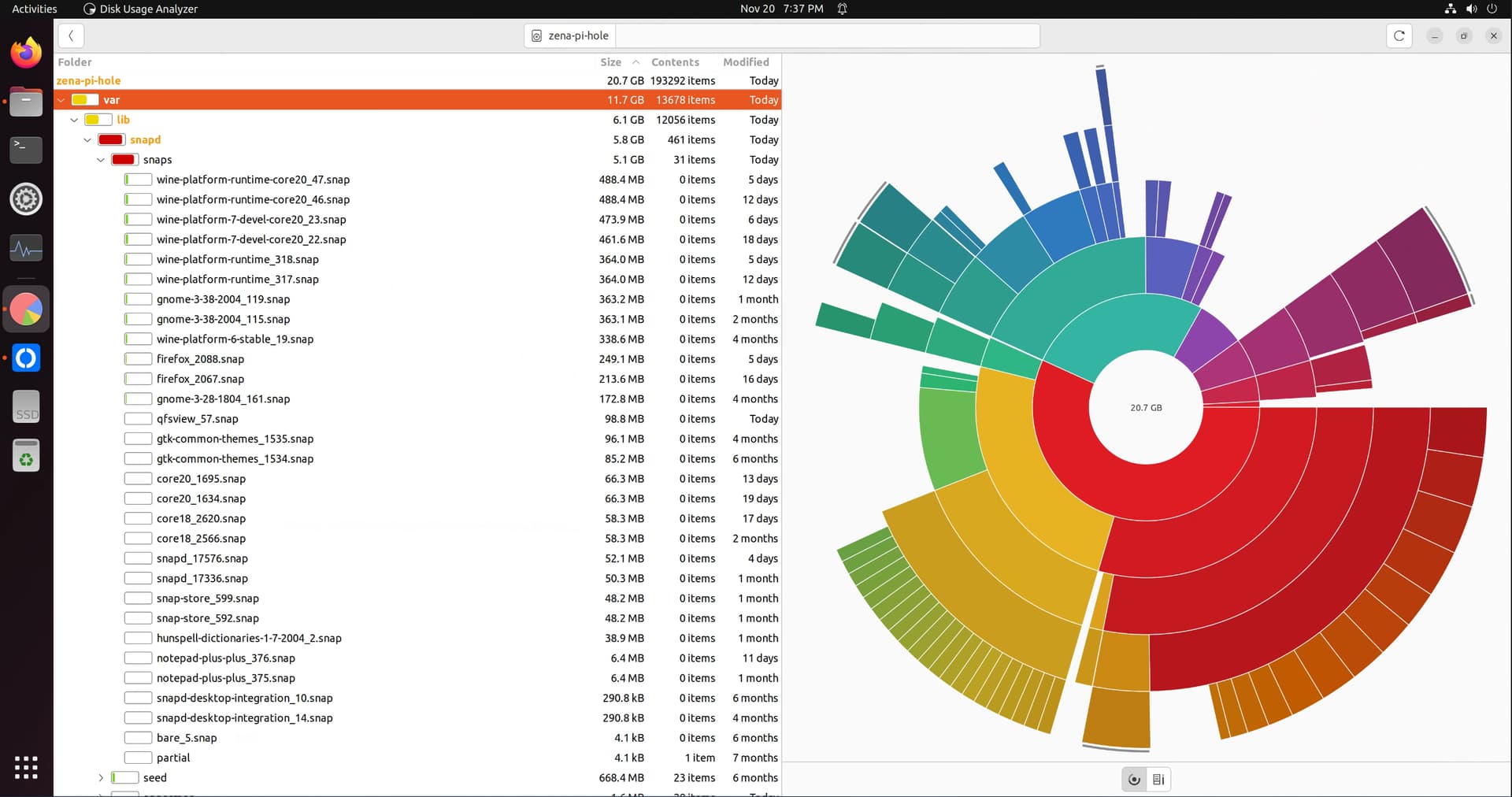Collapse the snaps folder
1512x797 pixels.
click(101, 160)
